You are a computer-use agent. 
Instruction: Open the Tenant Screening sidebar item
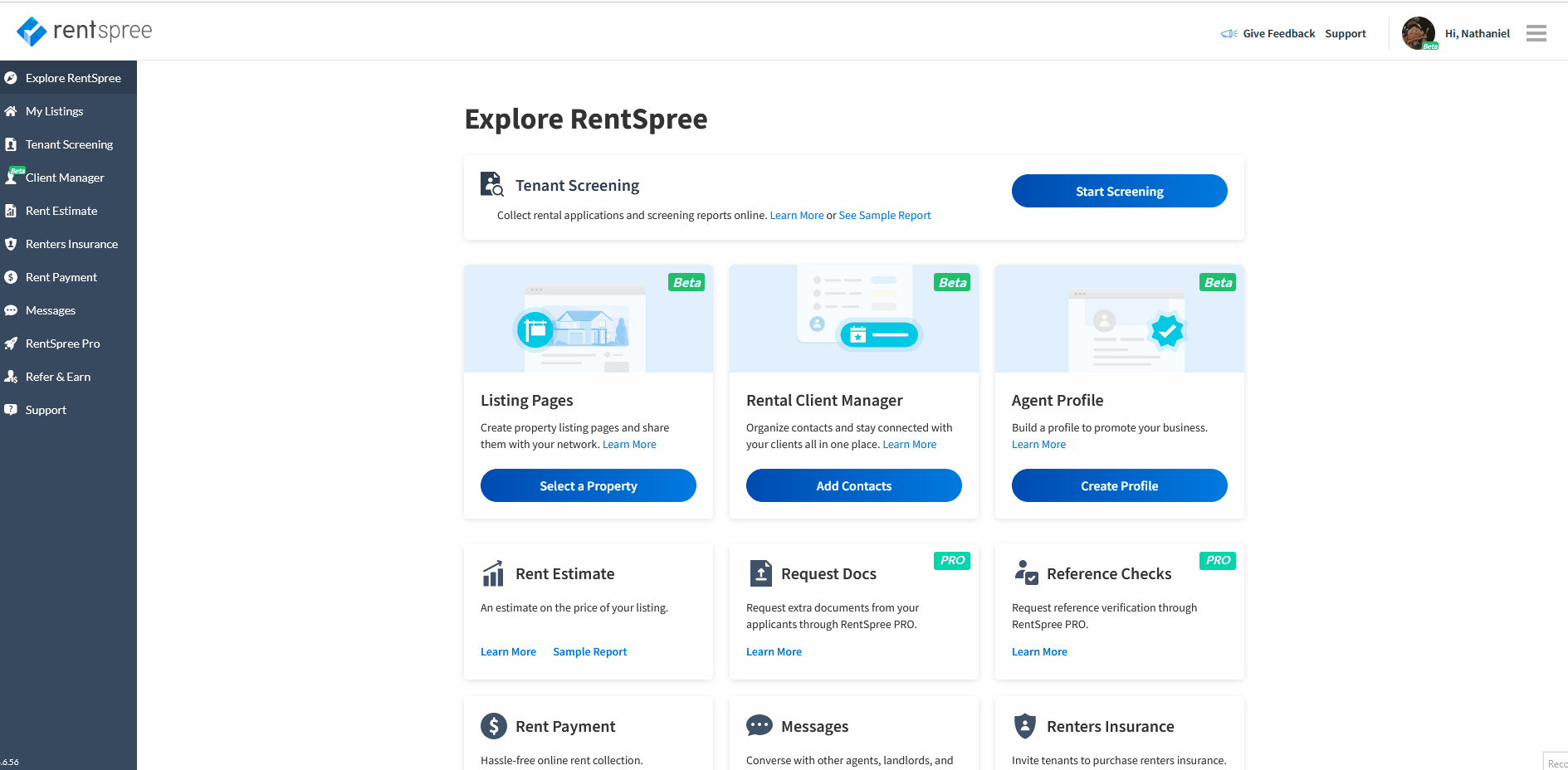click(68, 144)
